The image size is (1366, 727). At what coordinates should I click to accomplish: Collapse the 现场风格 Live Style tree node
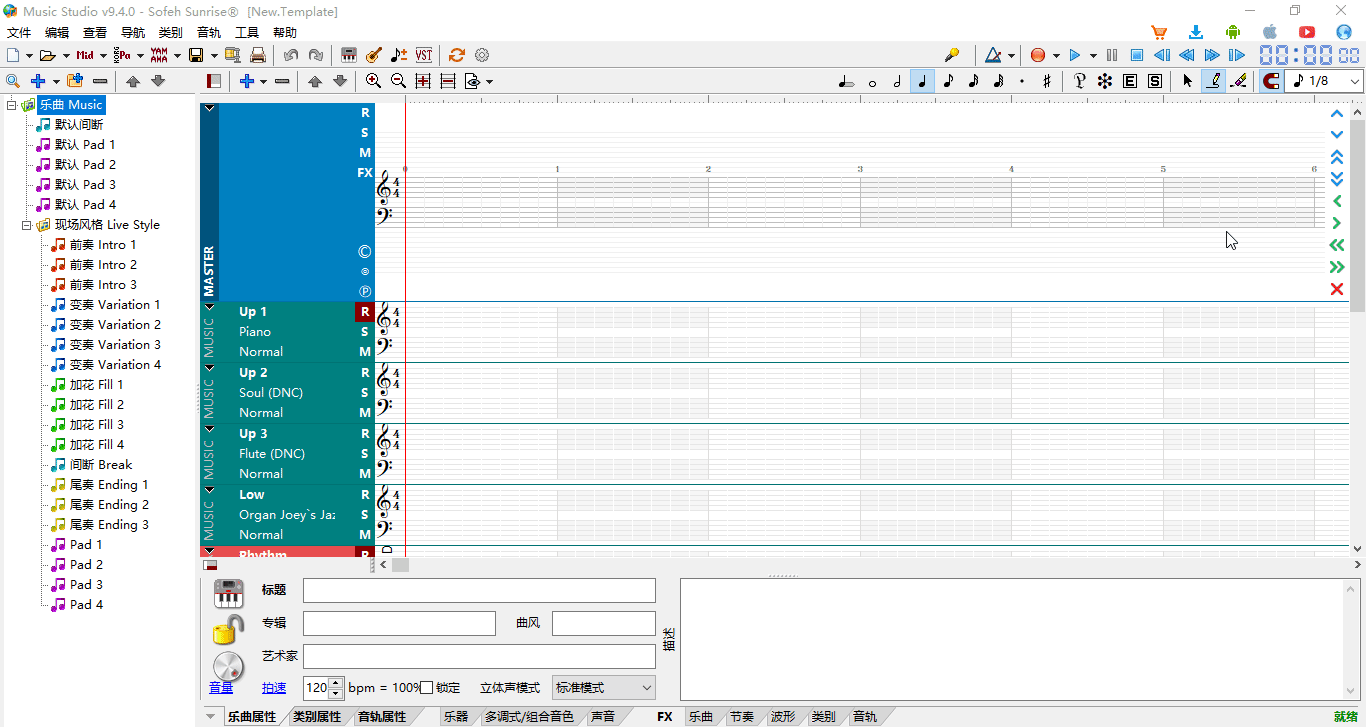(x=27, y=225)
